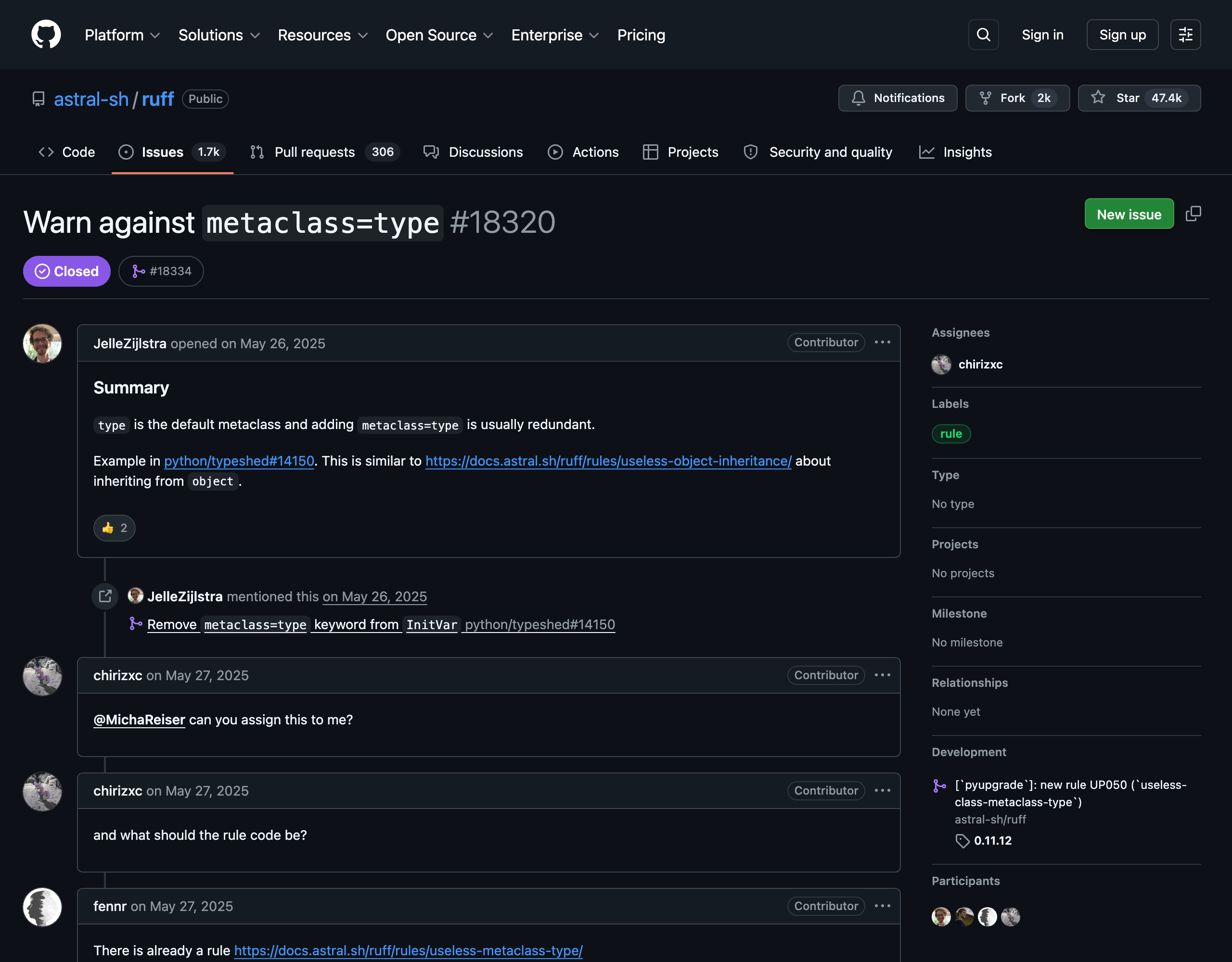Click the date of chirizxc's 'rule code' comment
The height and width of the screenshot is (962, 1232).
pos(197,791)
